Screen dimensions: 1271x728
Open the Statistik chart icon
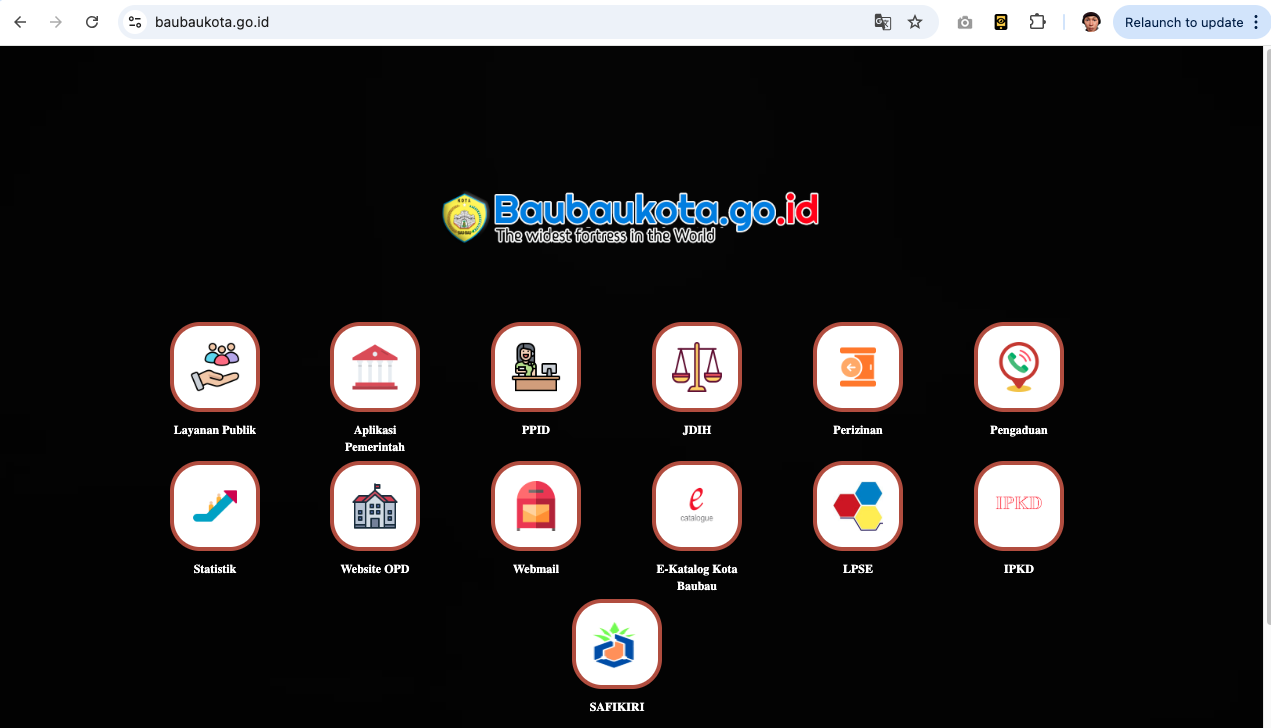point(215,506)
